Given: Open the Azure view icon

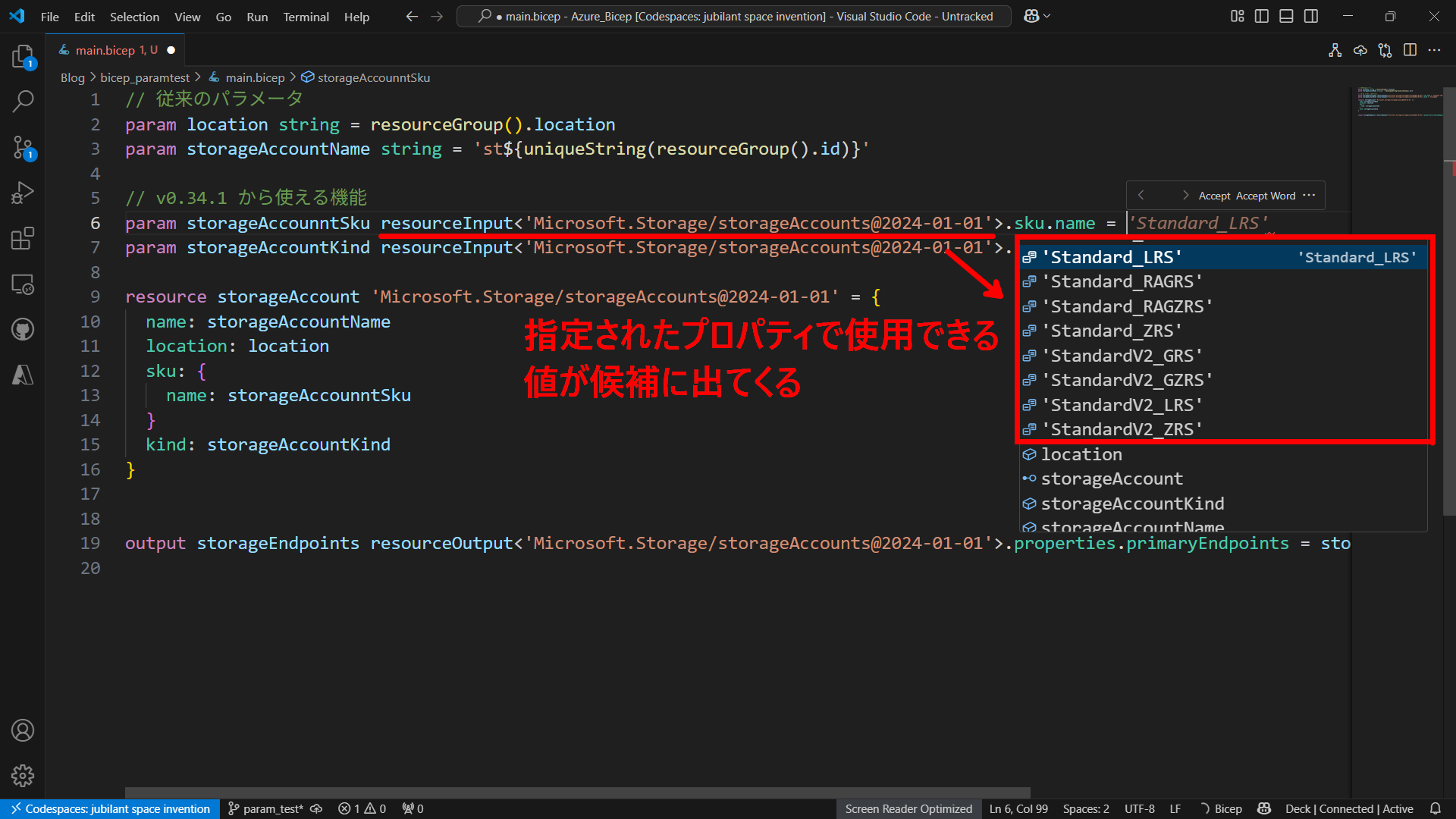Looking at the screenshot, I should [x=23, y=375].
